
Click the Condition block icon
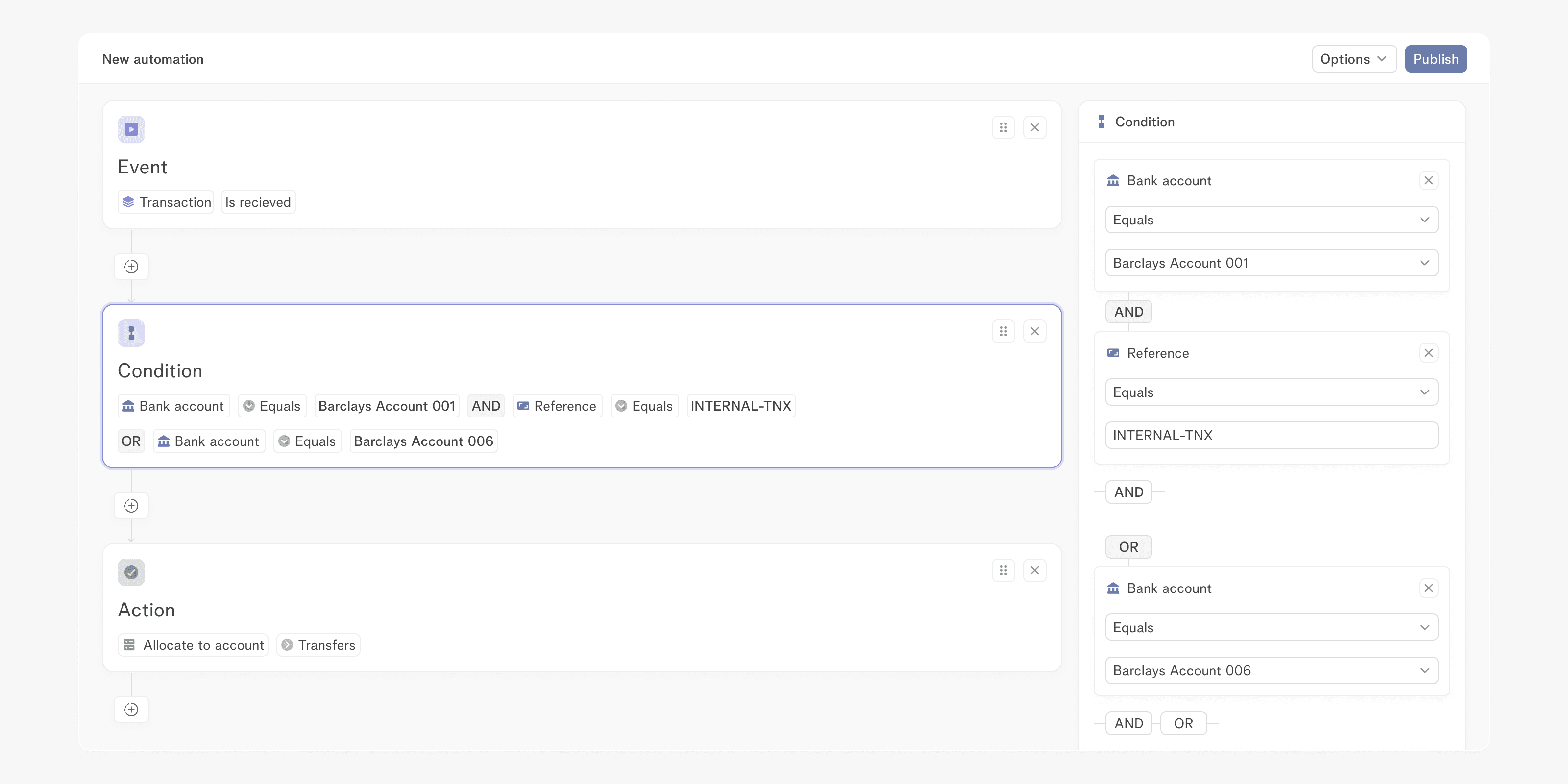131,333
